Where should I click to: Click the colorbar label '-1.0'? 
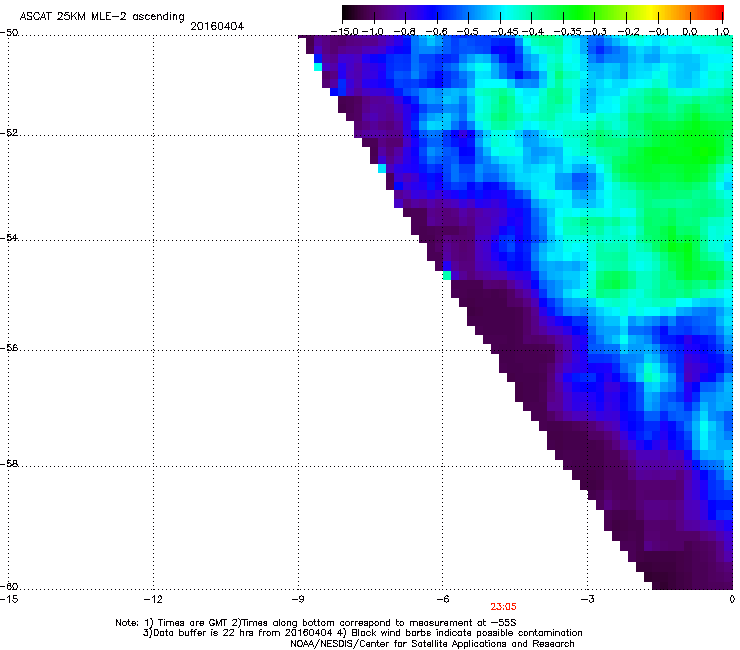(x=373, y=31)
